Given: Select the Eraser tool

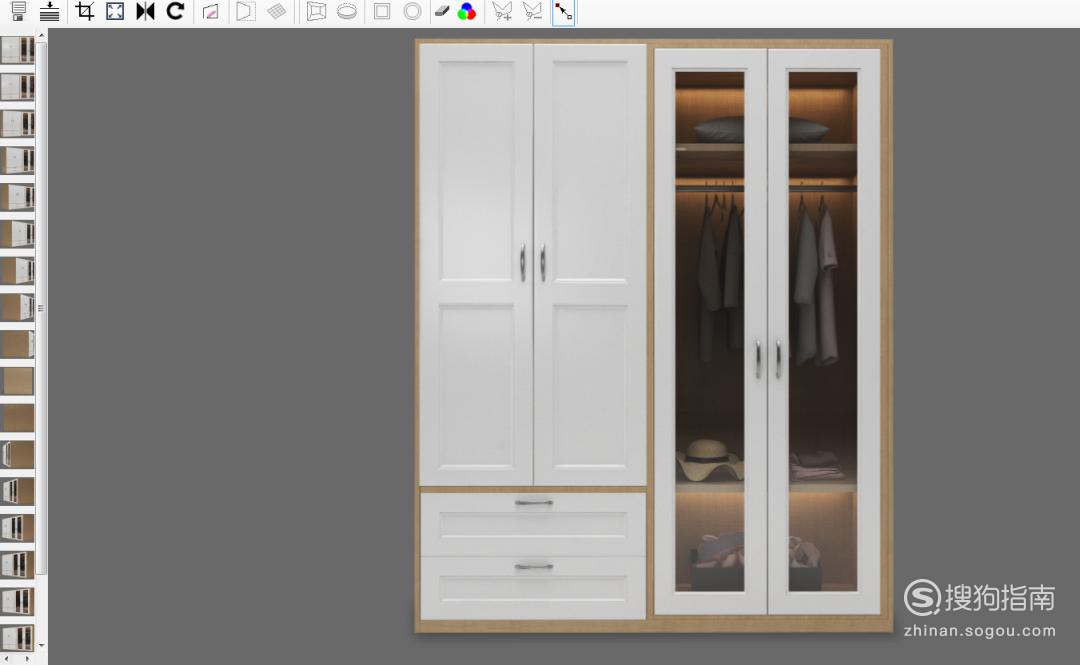Looking at the screenshot, I should (x=442, y=11).
